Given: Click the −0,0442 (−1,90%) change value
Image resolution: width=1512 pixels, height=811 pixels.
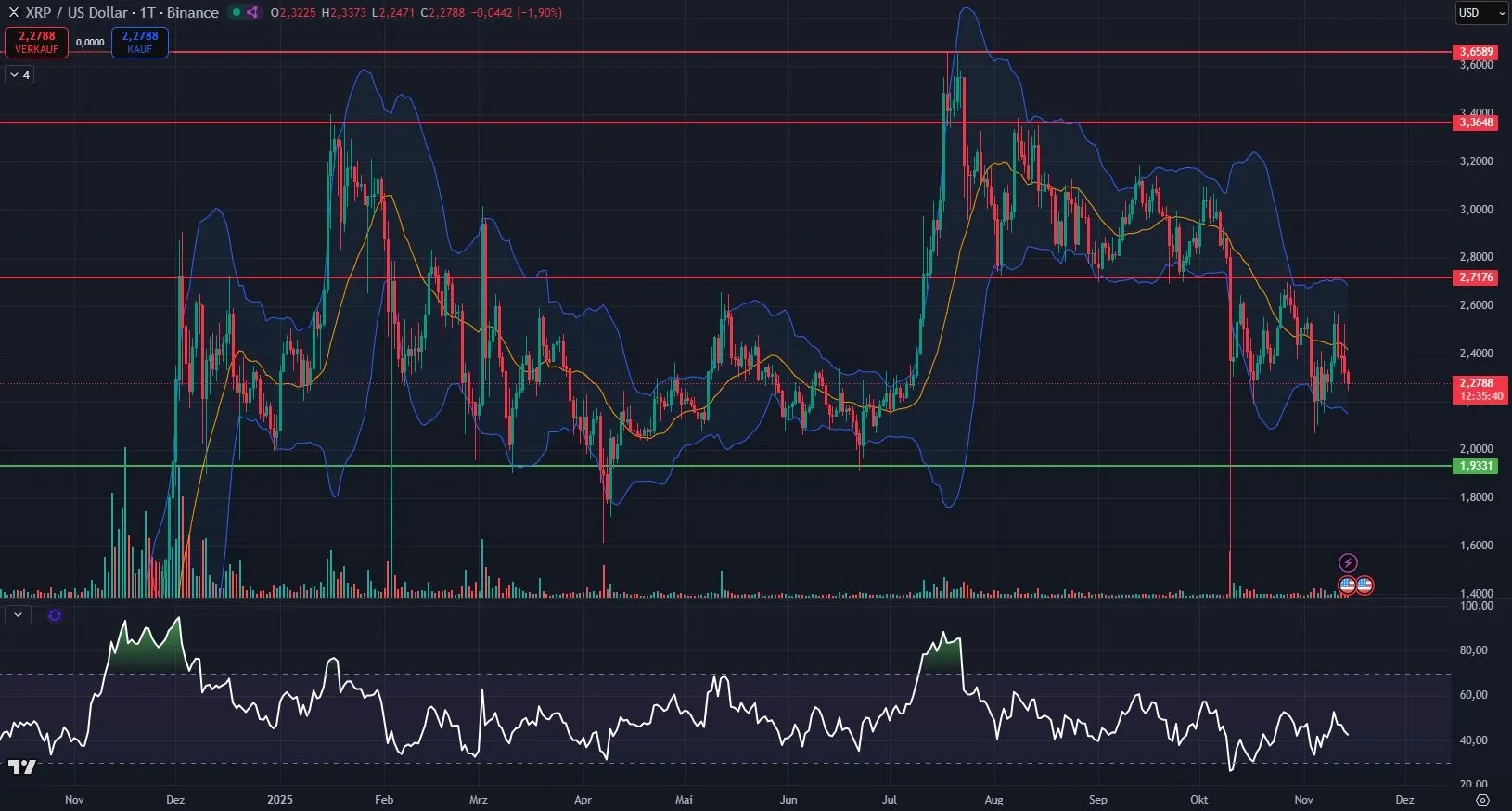Looking at the screenshot, I should pyautogui.click(x=516, y=13).
